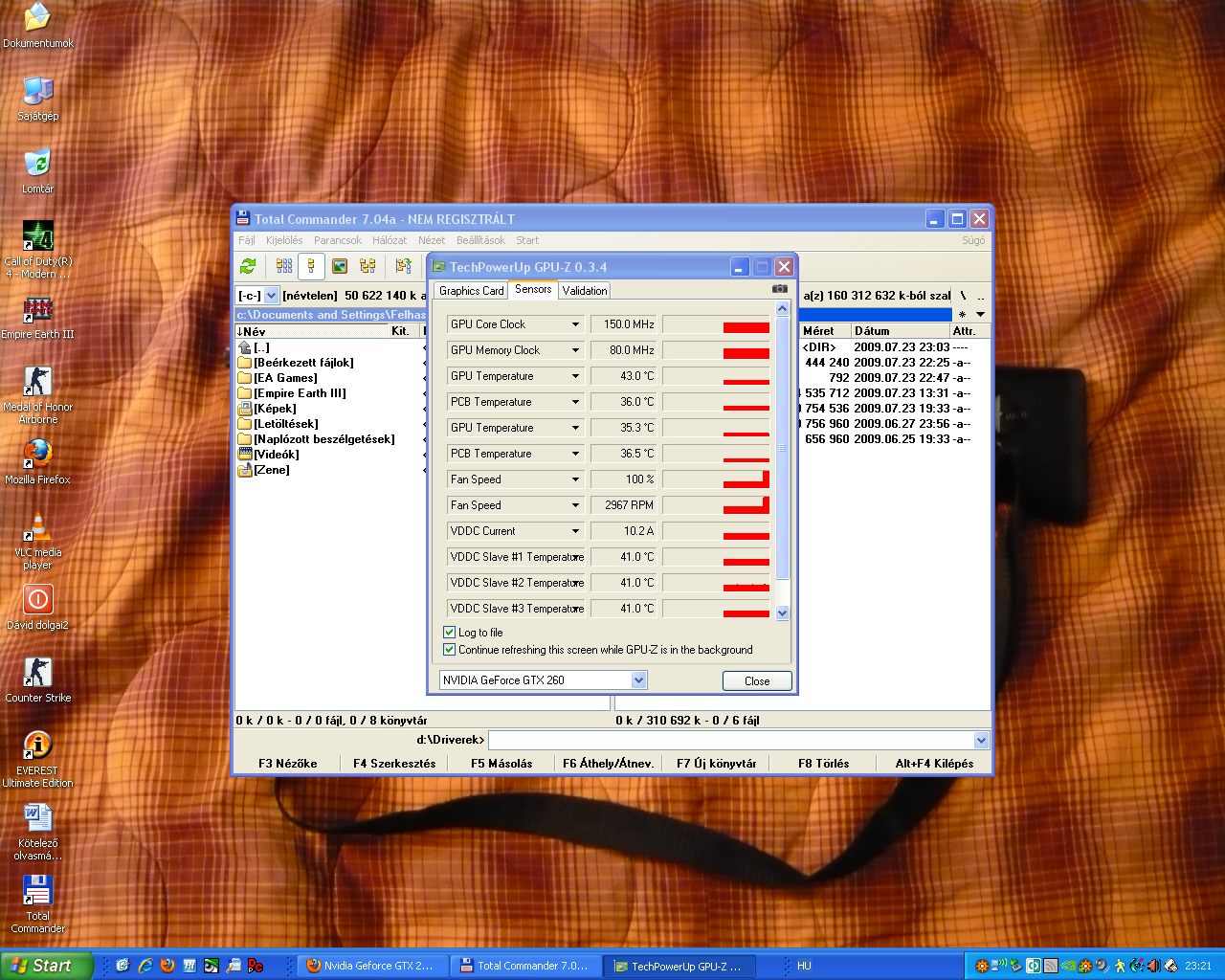
Task: Select the Kötelező olvasmá... Word document icon
Action: (x=37, y=832)
